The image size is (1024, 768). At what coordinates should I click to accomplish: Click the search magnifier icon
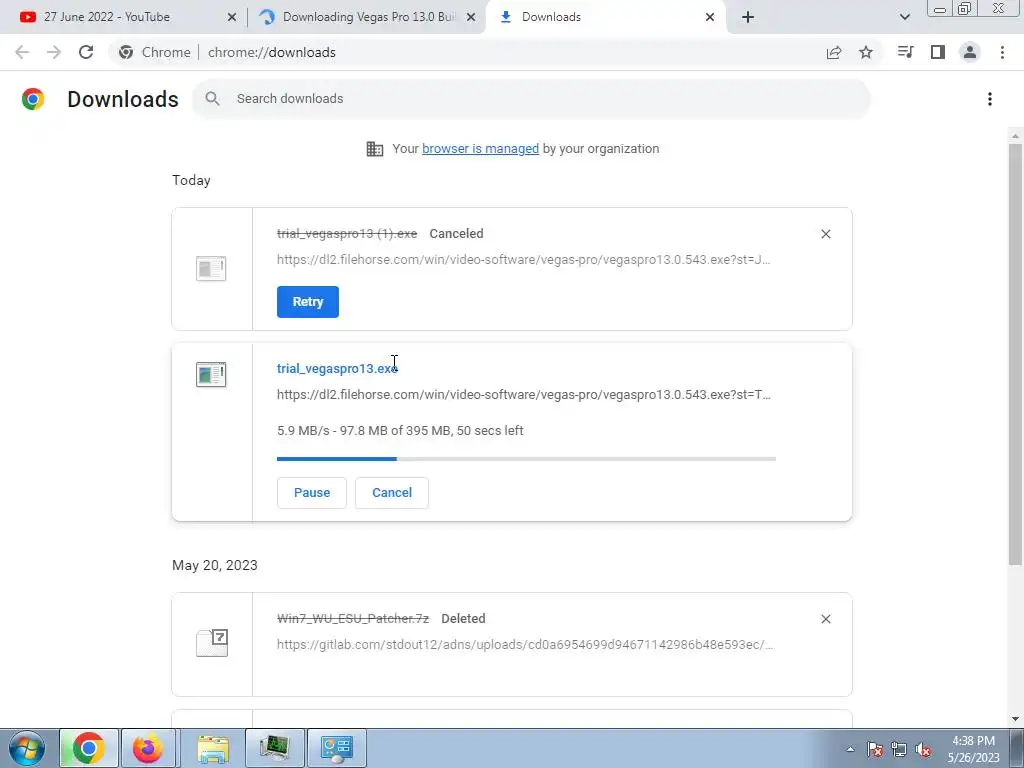[x=212, y=99]
